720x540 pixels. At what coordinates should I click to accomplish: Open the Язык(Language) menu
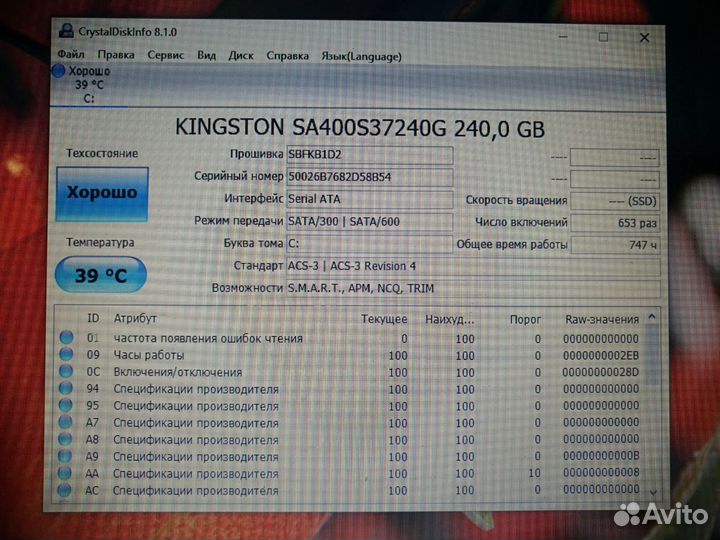[361, 56]
